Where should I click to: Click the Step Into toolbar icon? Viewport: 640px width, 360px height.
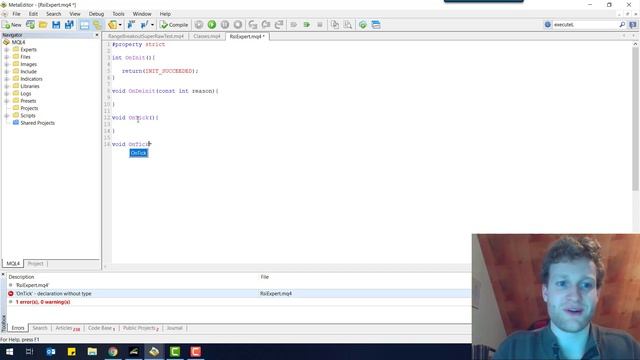[x=253, y=25]
